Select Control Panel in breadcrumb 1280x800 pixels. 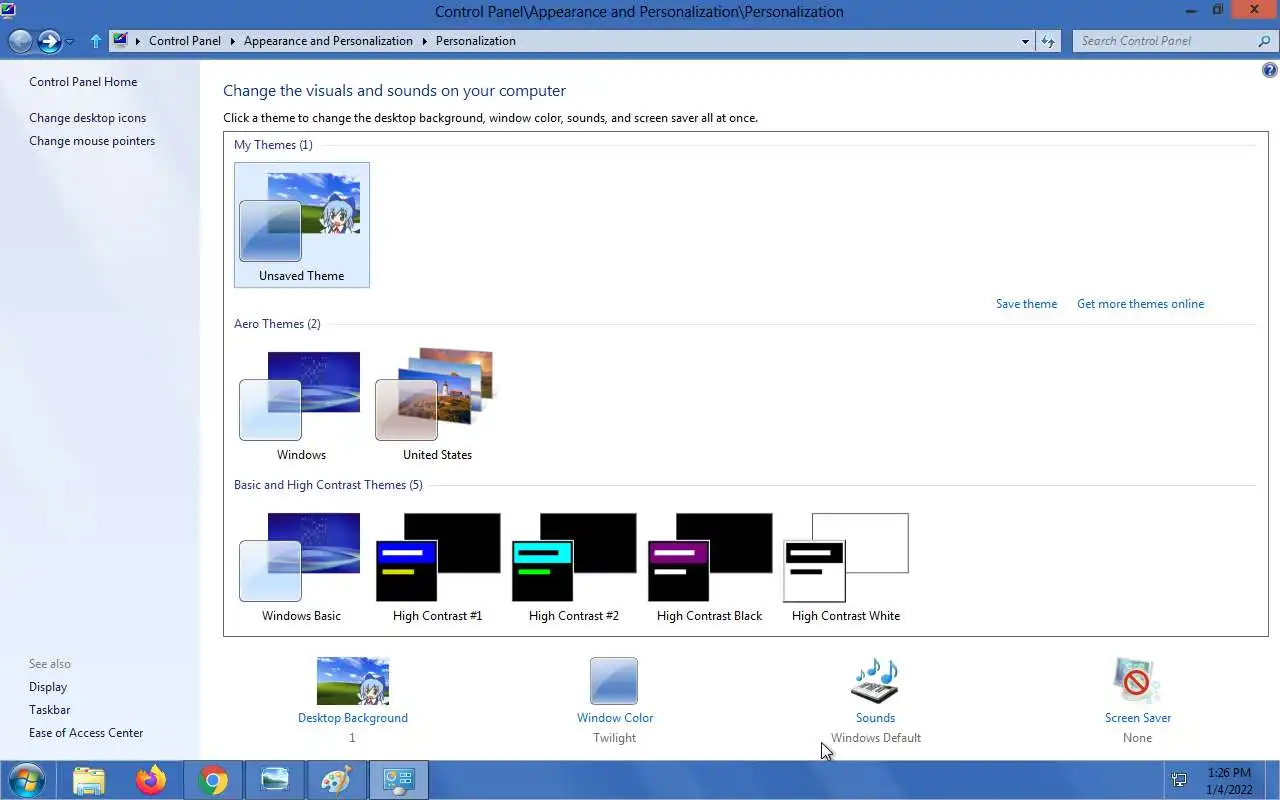tap(185, 41)
